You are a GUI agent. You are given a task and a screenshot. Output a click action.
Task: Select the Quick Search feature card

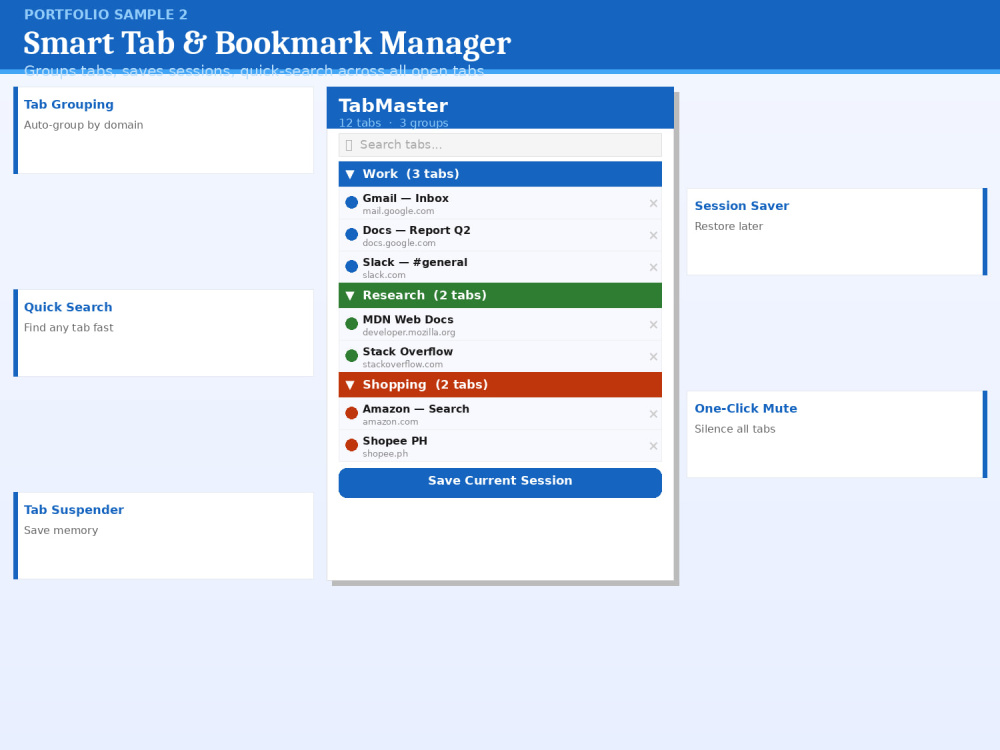[163, 333]
